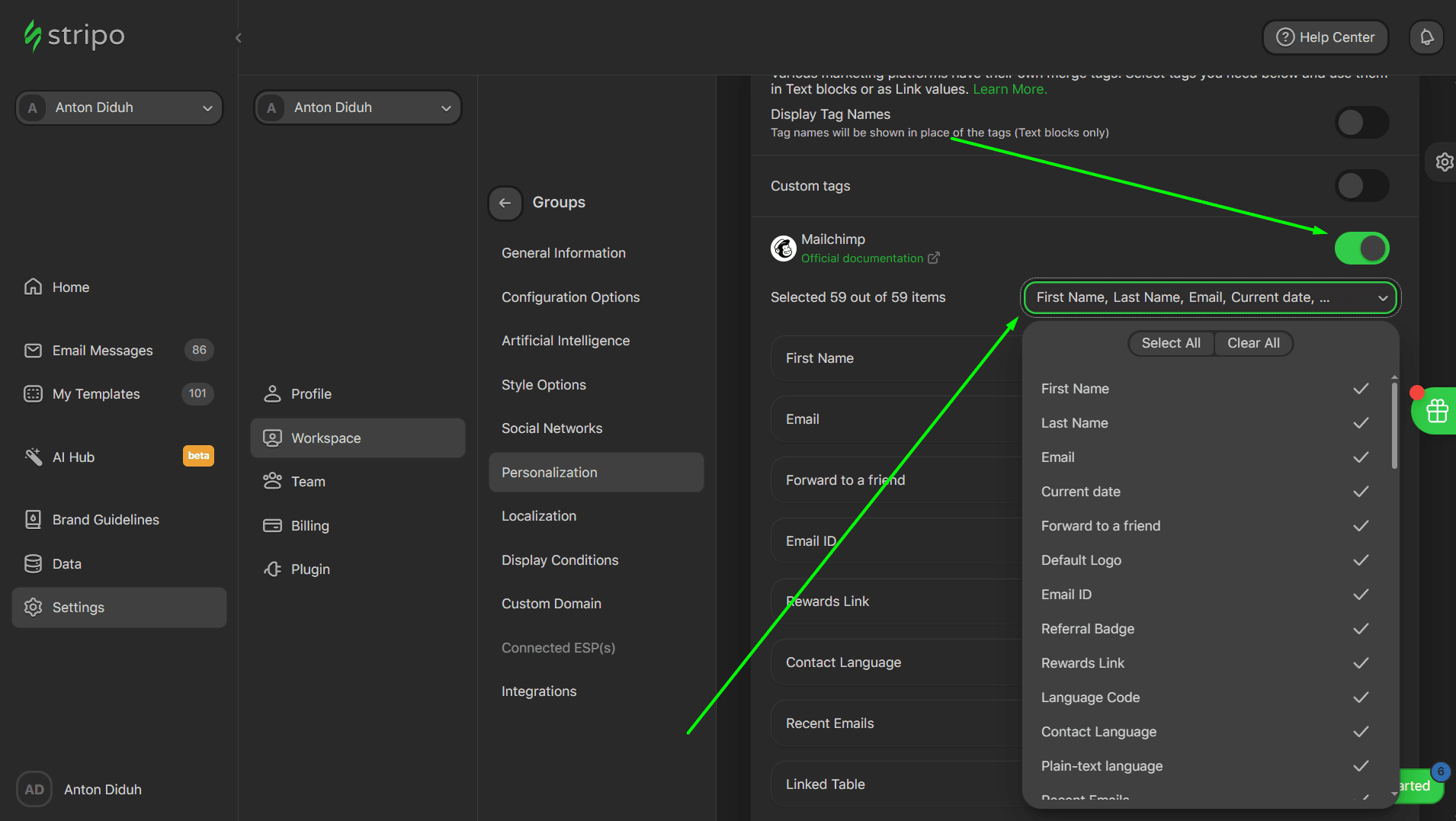
Task: Enable the Display Tag Names toggle
Action: pyautogui.click(x=1361, y=123)
